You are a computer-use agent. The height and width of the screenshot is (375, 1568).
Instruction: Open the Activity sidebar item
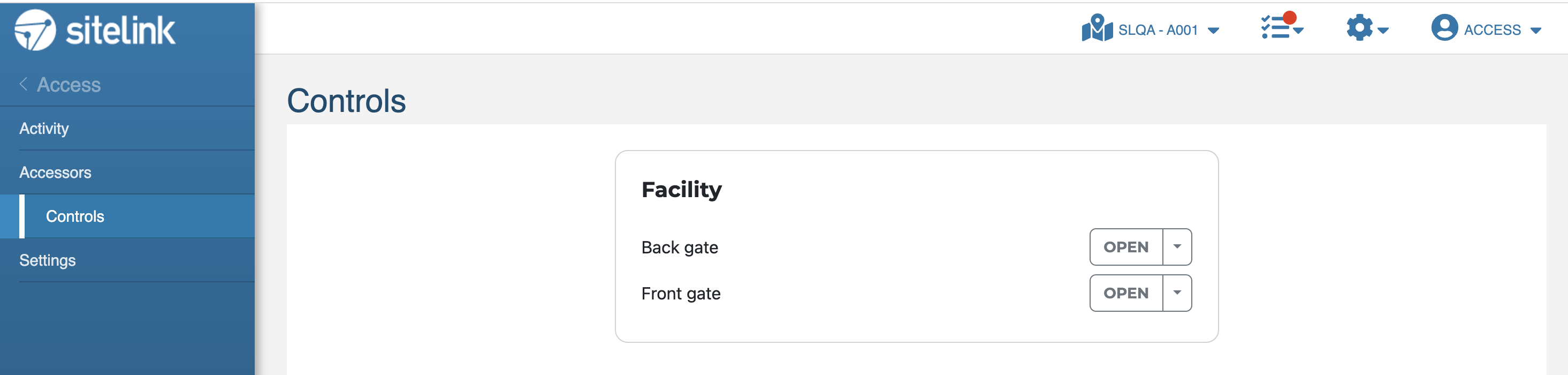pyautogui.click(x=127, y=129)
